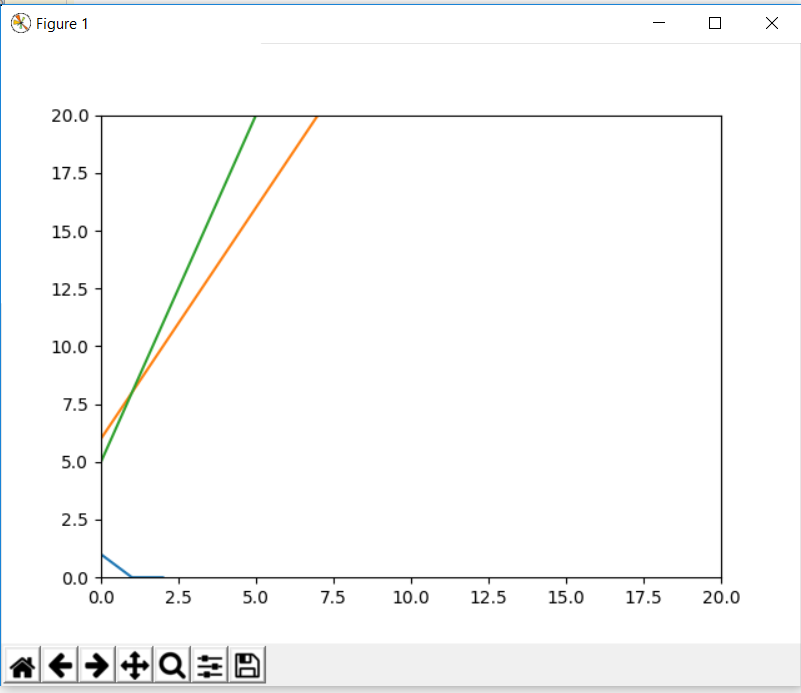Screen dimensions: 801x693
Task: Activate the Pan axes tool
Action: [135, 665]
